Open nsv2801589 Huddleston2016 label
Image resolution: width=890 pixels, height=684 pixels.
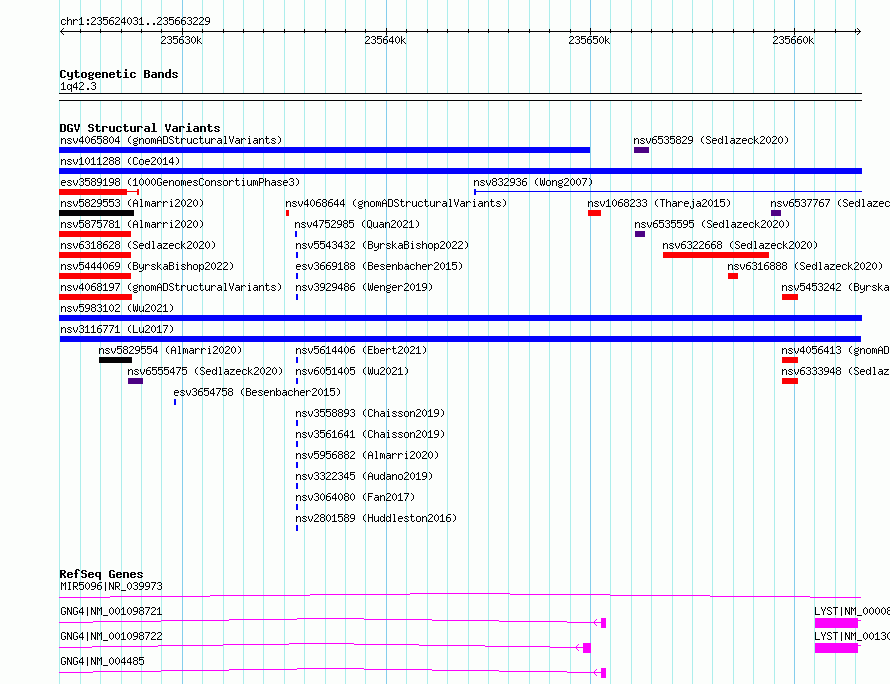[376, 518]
